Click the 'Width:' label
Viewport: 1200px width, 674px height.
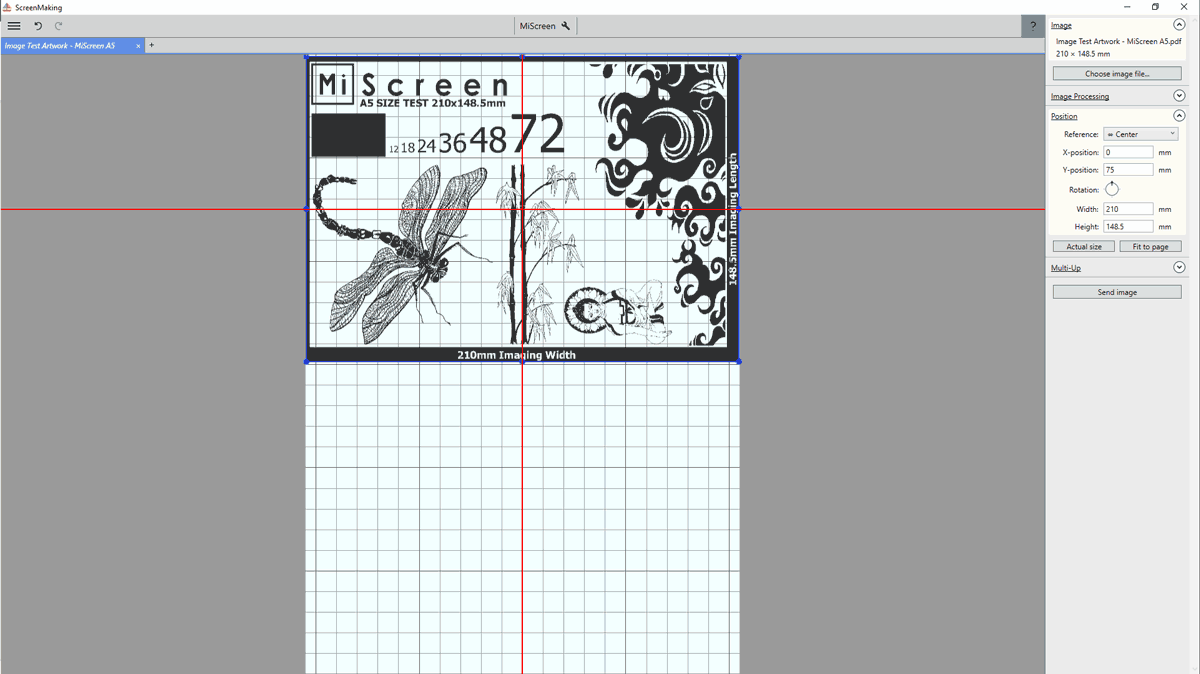click(x=1087, y=209)
